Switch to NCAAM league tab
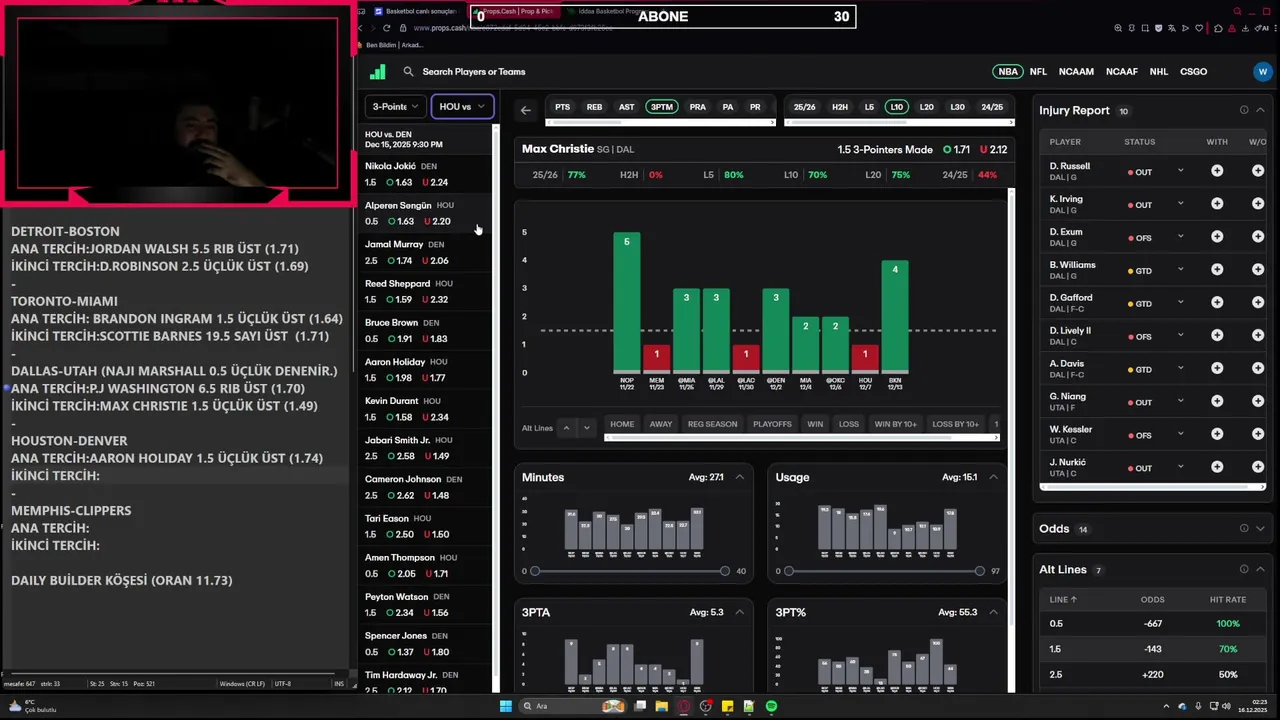The width and height of the screenshot is (1280, 720). tap(1077, 72)
